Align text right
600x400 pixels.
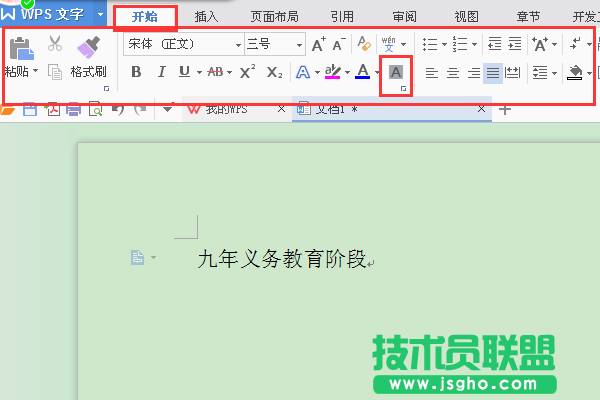[474, 72]
